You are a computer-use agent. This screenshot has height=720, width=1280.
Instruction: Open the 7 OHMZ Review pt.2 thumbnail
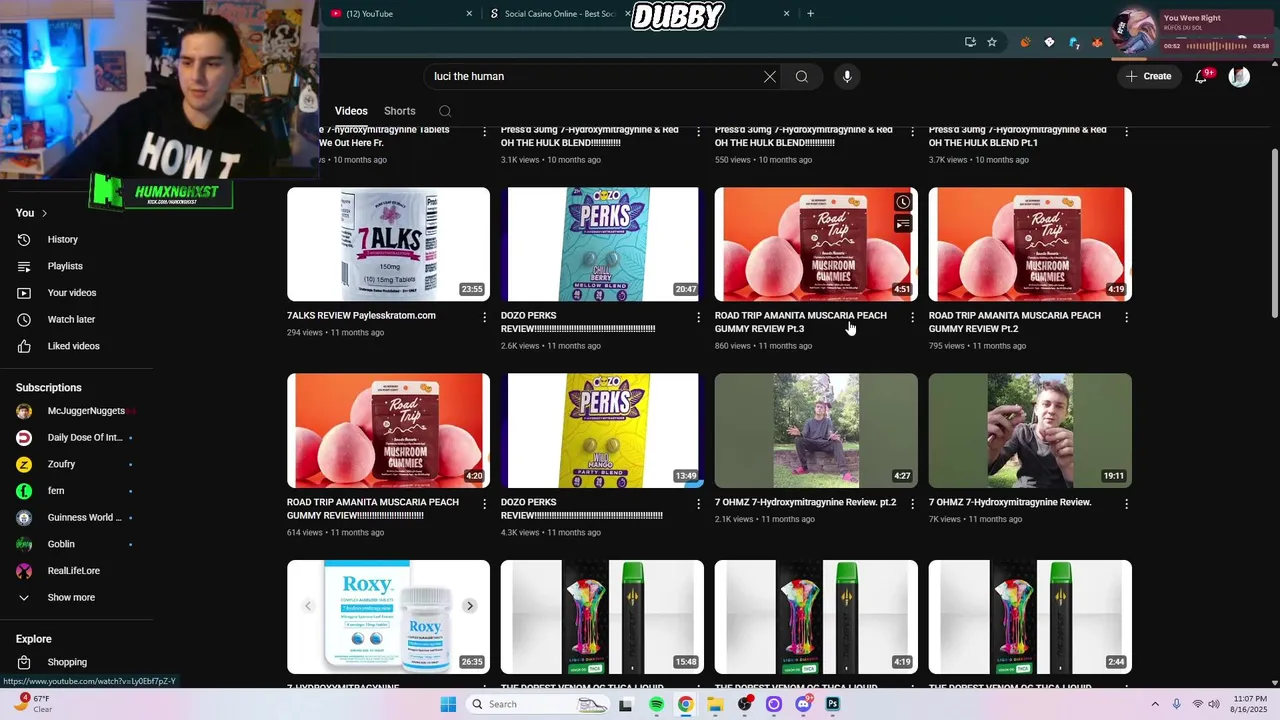click(x=816, y=431)
